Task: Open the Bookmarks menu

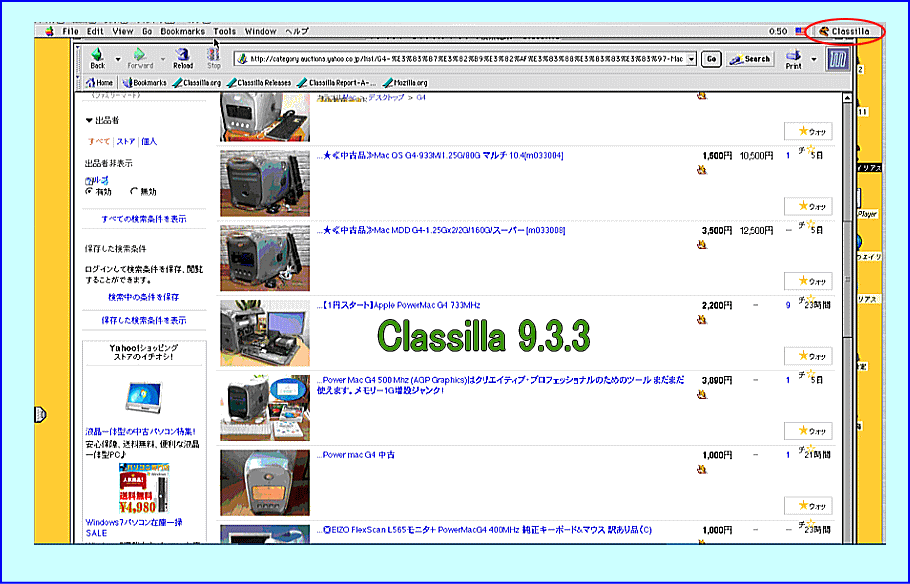Action: click(182, 31)
